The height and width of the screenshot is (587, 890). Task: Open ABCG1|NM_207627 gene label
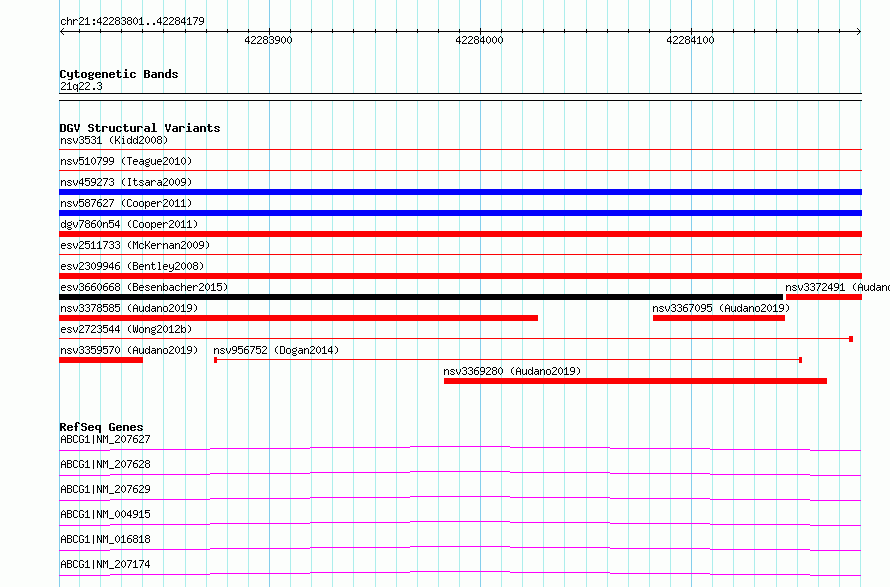tap(105, 439)
